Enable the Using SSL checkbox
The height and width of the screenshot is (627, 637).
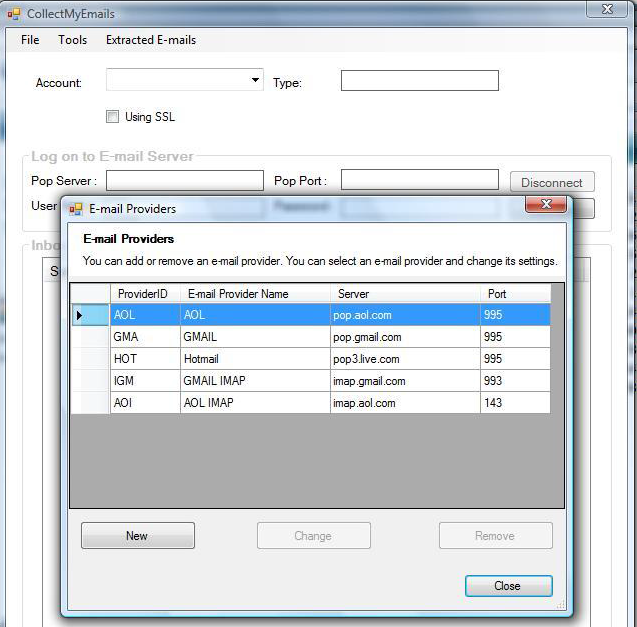(x=112, y=117)
